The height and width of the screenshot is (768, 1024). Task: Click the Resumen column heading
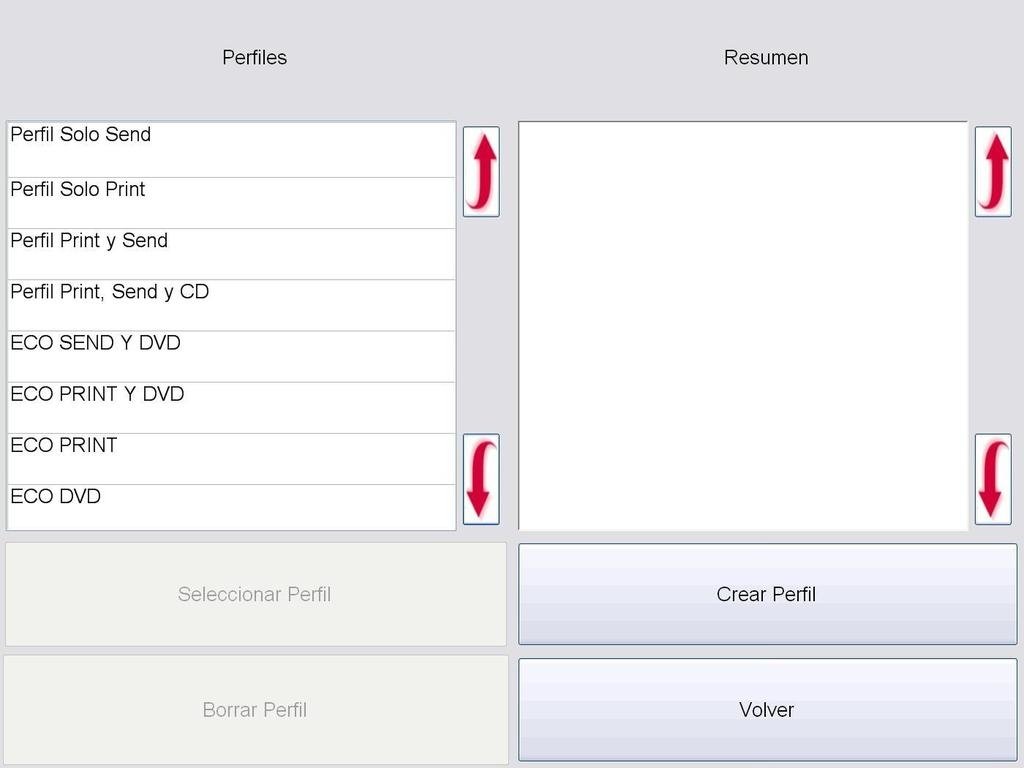(766, 57)
